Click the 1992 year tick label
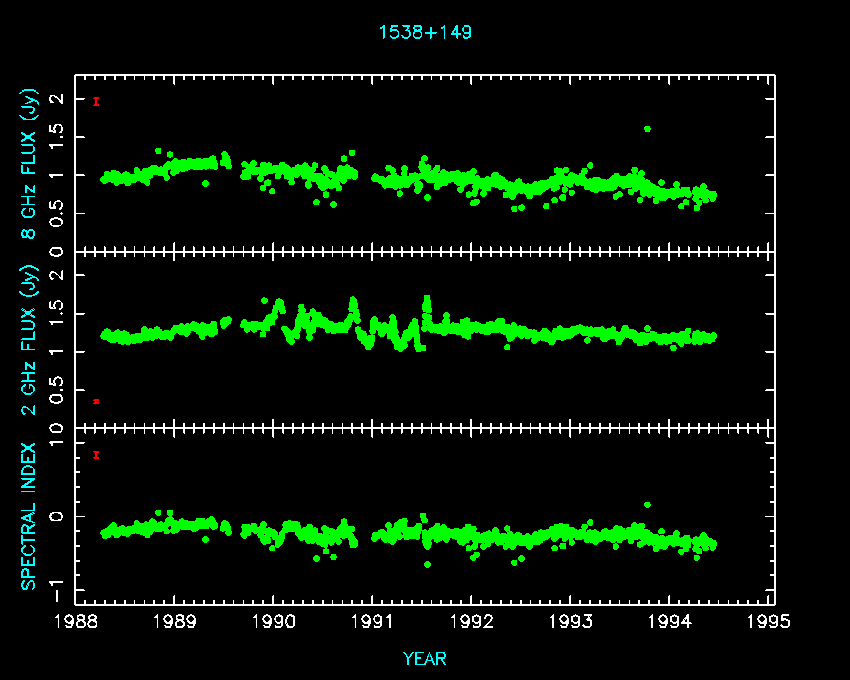This screenshot has height=680, width=850. (x=473, y=621)
